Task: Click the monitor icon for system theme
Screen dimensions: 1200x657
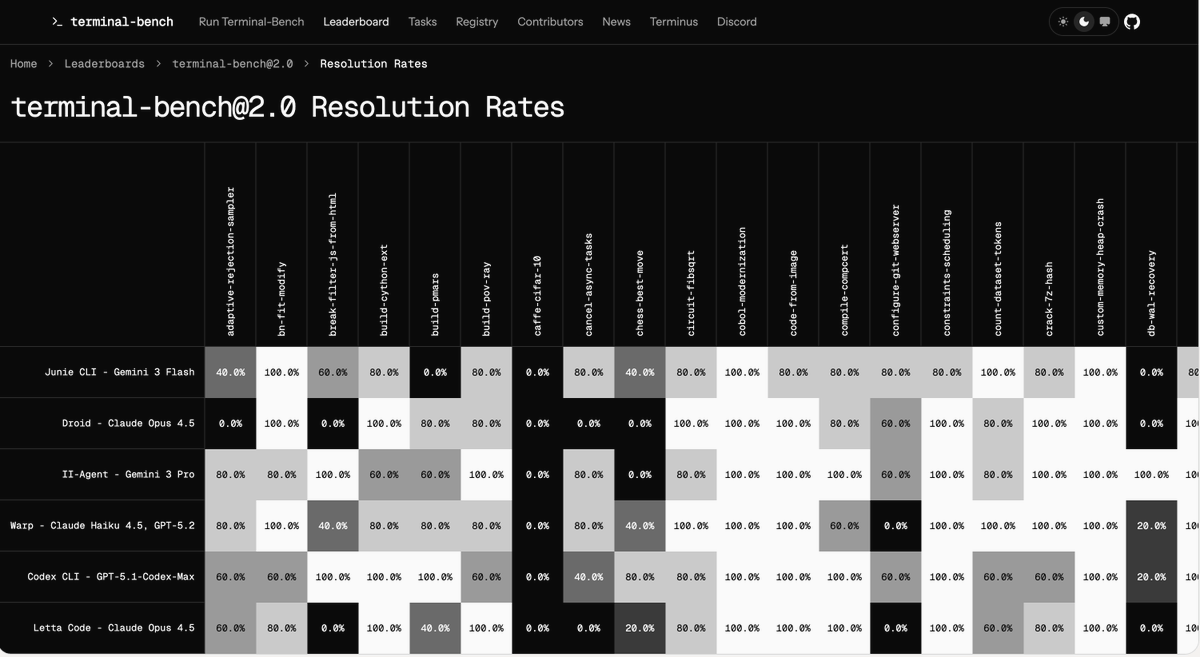Action: coord(1104,20)
